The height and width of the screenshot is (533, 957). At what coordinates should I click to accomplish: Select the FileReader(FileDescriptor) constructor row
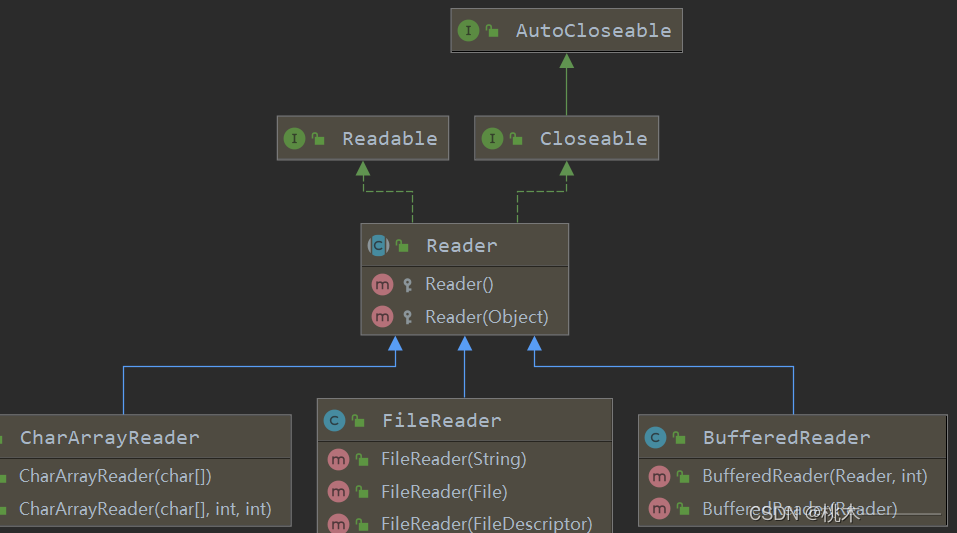[464, 522]
